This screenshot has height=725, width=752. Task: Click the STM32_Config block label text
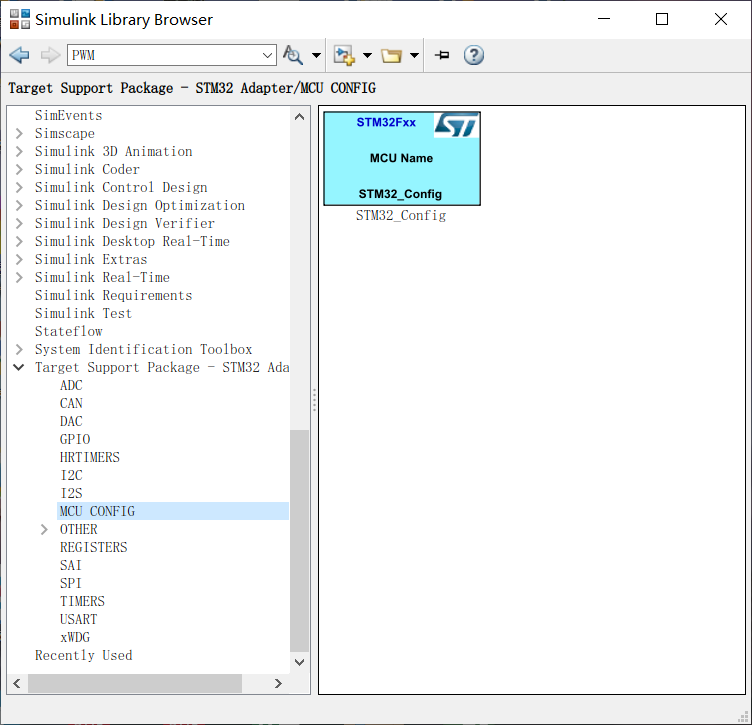pos(401,216)
